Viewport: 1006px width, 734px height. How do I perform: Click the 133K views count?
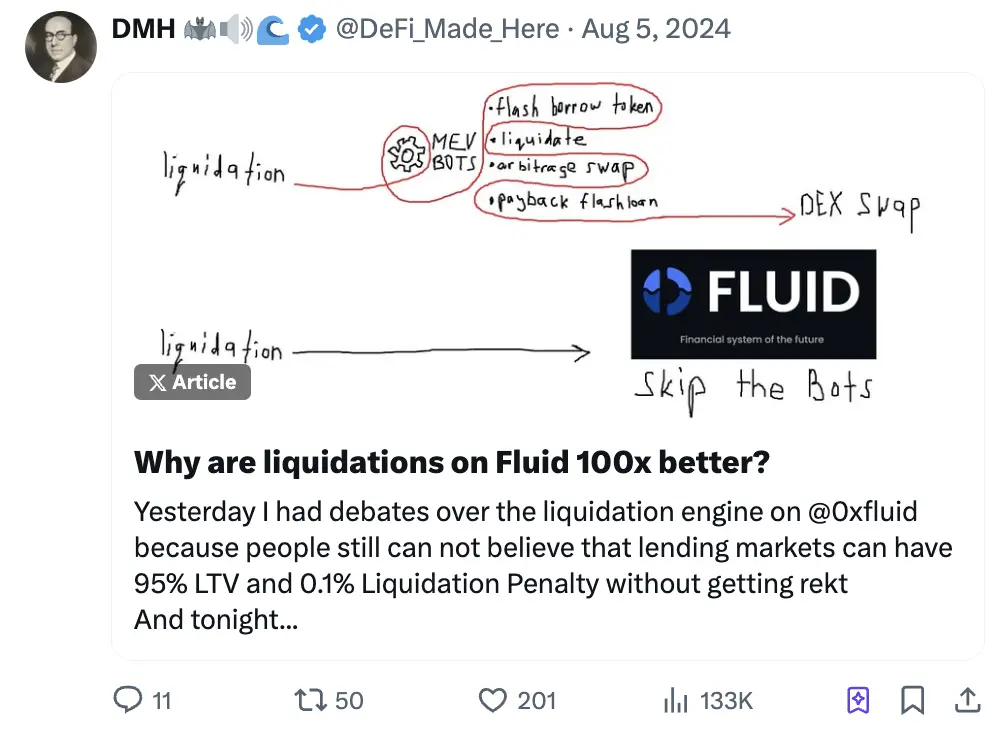click(x=729, y=701)
